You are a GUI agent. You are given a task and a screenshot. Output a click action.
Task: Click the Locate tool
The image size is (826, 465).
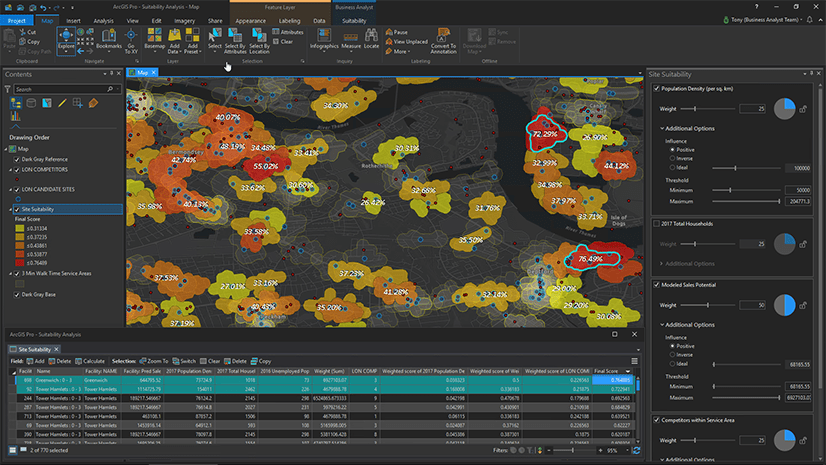coord(371,39)
